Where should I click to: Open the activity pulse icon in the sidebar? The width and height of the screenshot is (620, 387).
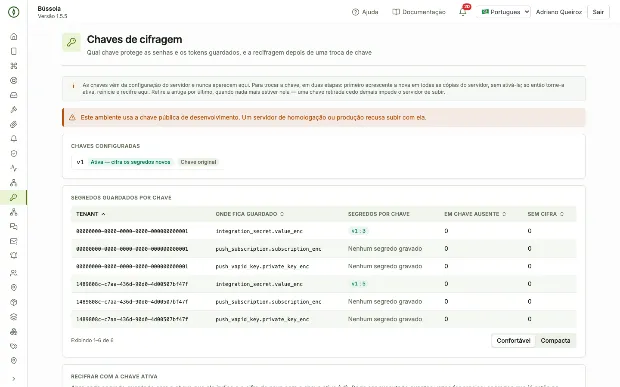point(13,168)
